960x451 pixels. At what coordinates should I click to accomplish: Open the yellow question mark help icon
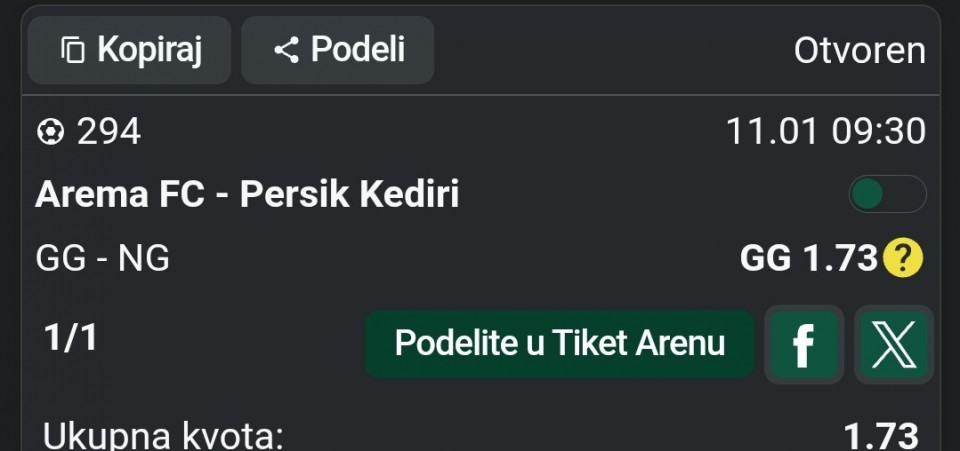pos(903,259)
